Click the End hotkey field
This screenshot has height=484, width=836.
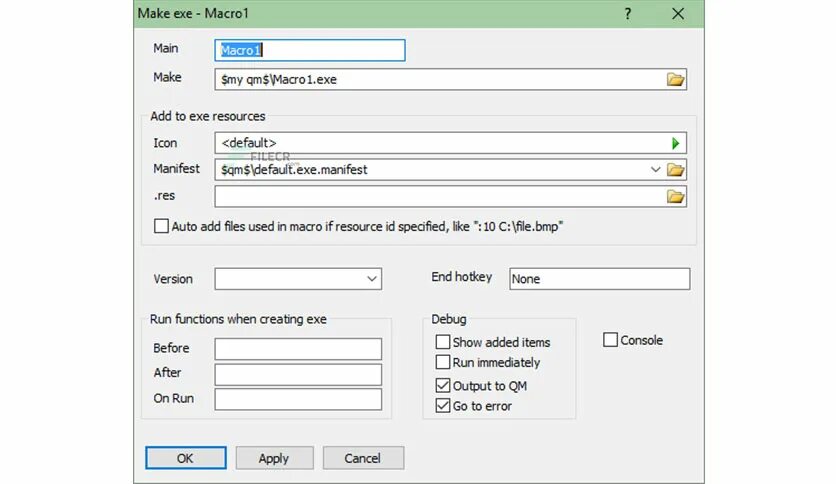[x=599, y=279]
